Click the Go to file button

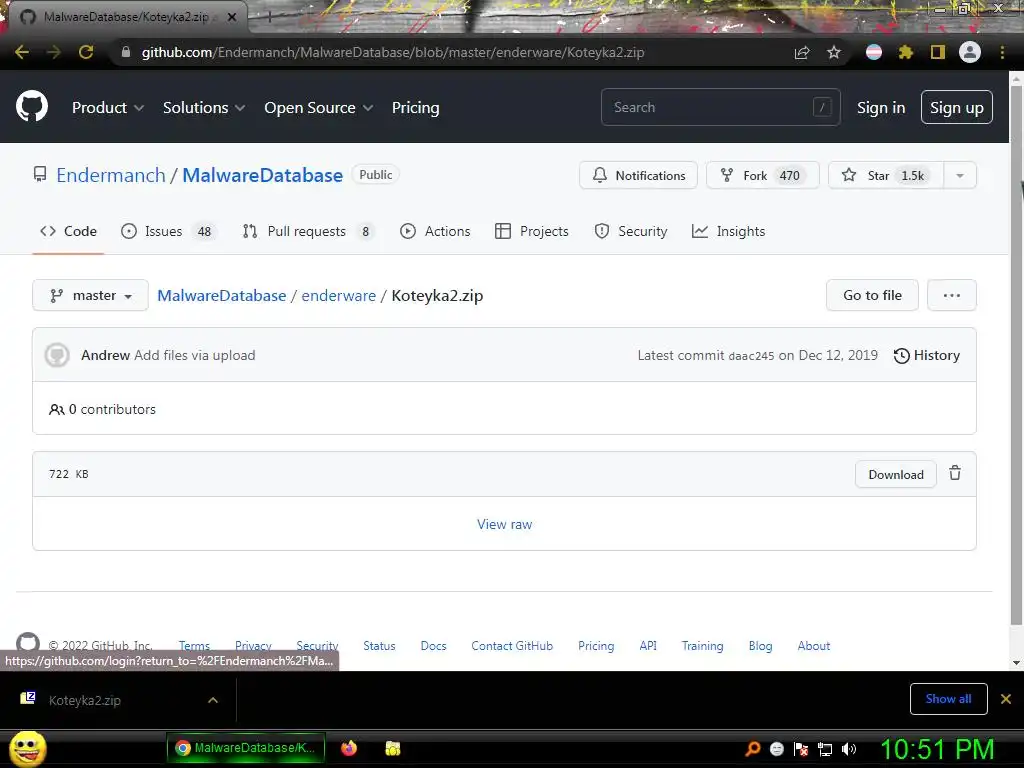tap(872, 295)
